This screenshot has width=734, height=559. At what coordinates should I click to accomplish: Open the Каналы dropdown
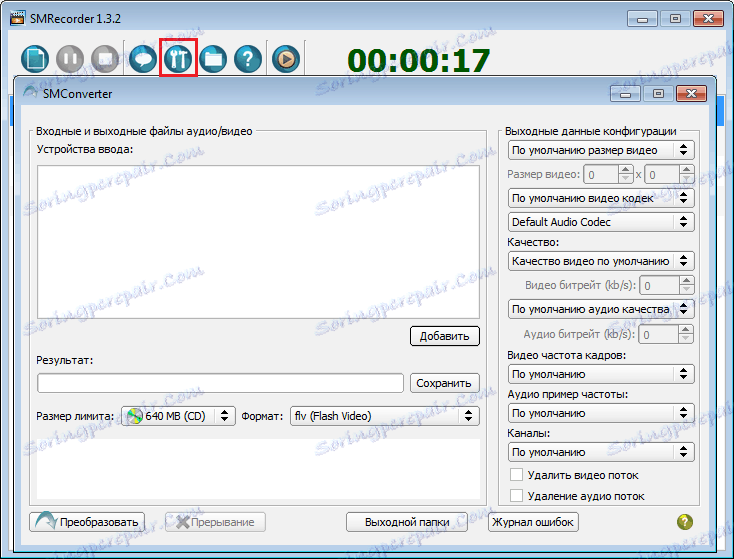601,452
